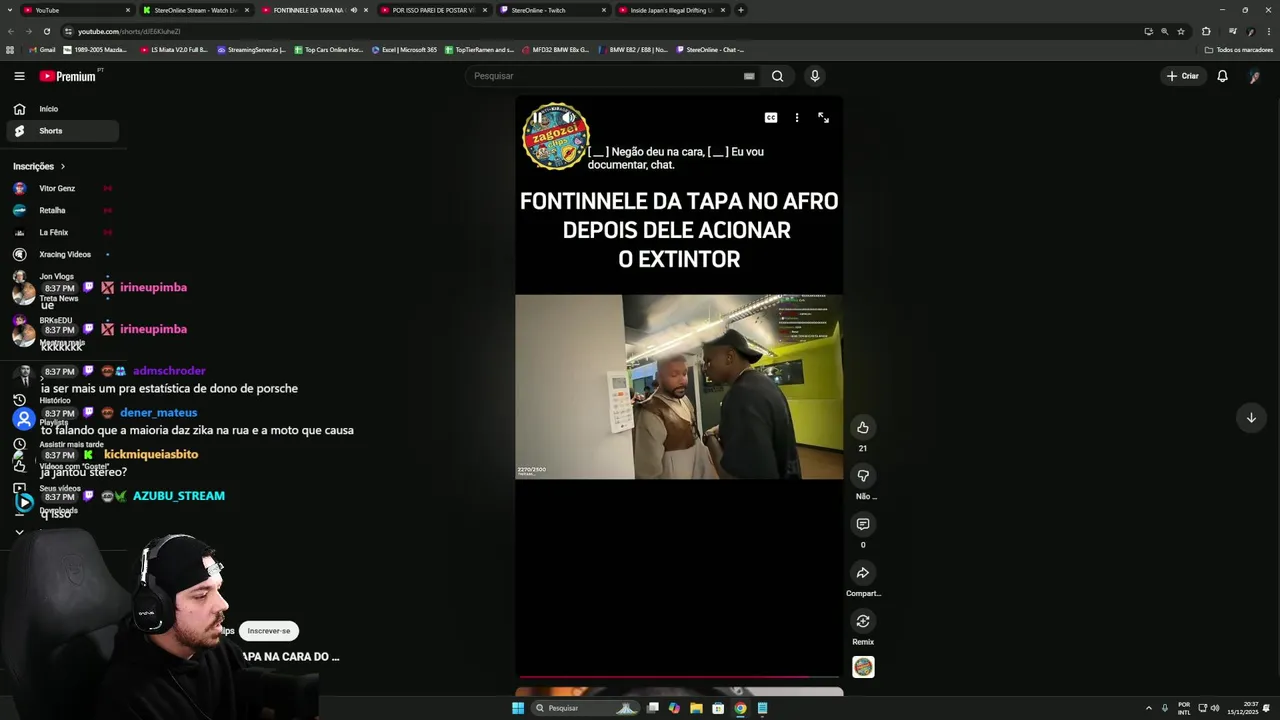Click the Inscrever-se subscribe button
The image size is (1280, 720).
click(x=269, y=631)
